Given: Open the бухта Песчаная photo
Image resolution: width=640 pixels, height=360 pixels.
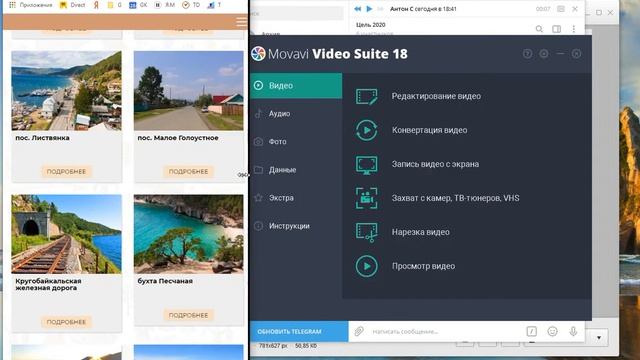Looking at the screenshot, I should 189,234.
